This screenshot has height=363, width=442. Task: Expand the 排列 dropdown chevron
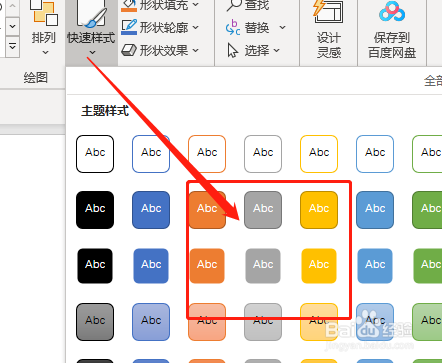[x=45, y=52]
